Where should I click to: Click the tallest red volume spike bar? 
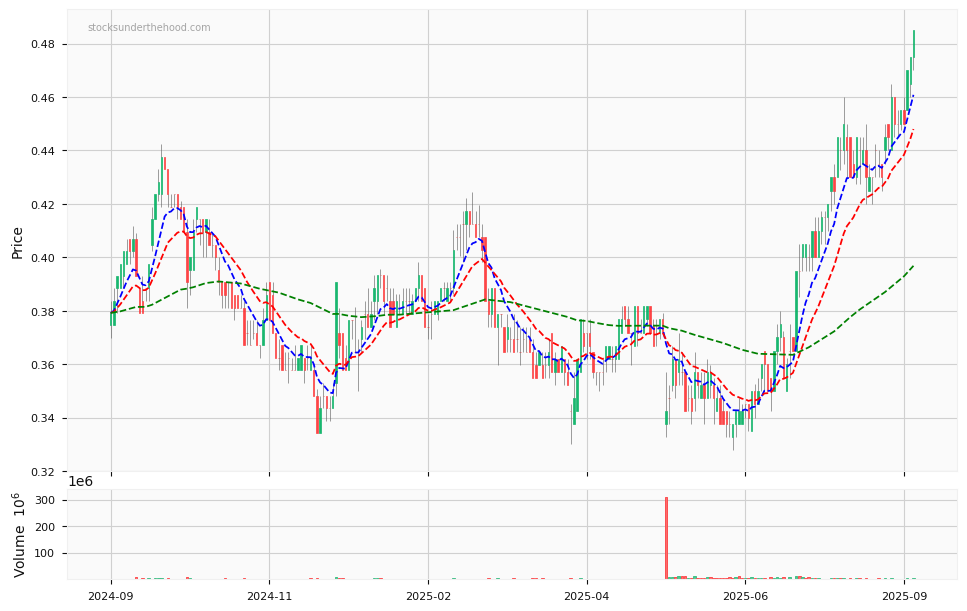pyautogui.click(x=667, y=538)
